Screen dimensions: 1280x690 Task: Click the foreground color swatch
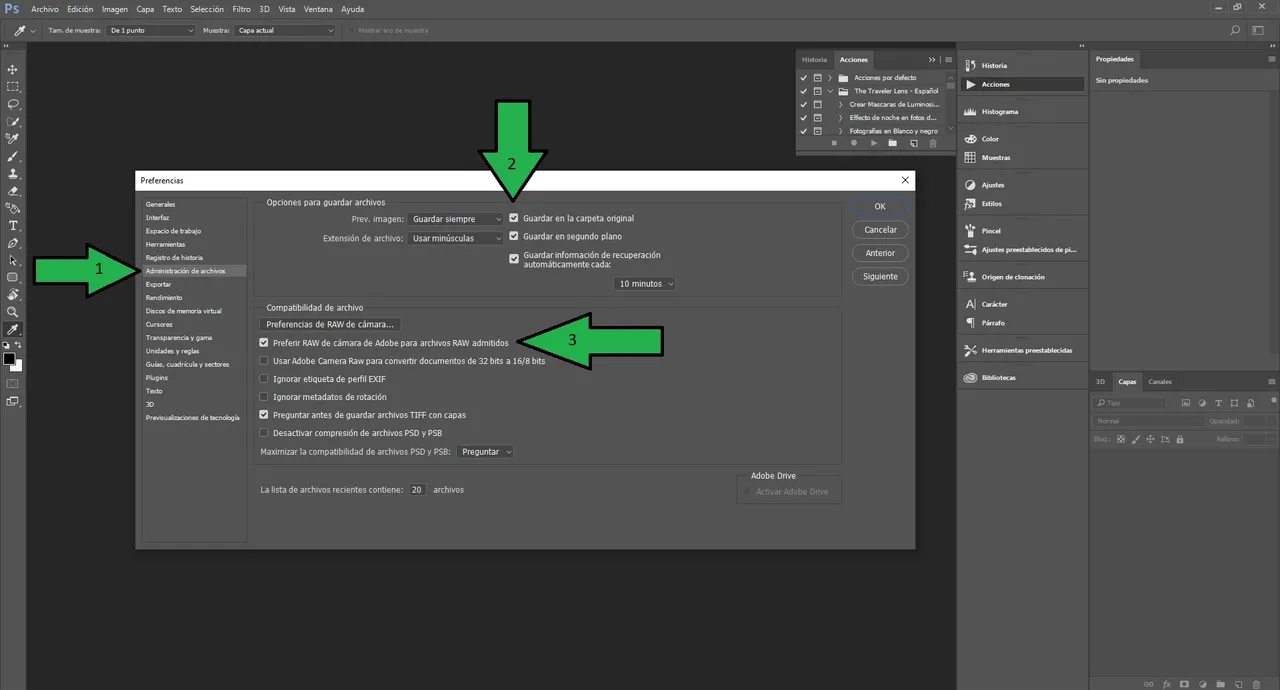pyautogui.click(x=9, y=359)
